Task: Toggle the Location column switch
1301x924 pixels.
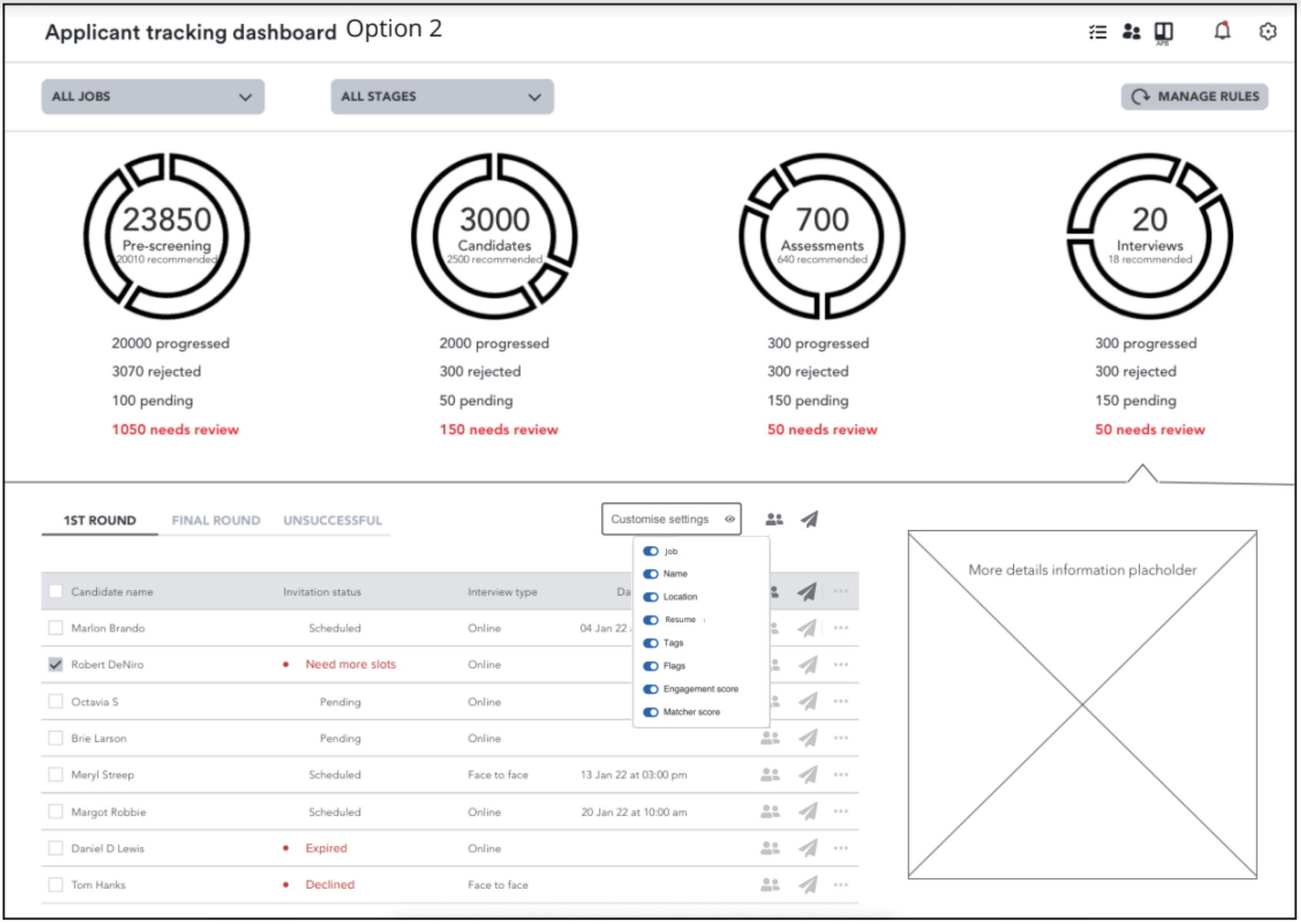Action: point(650,597)
